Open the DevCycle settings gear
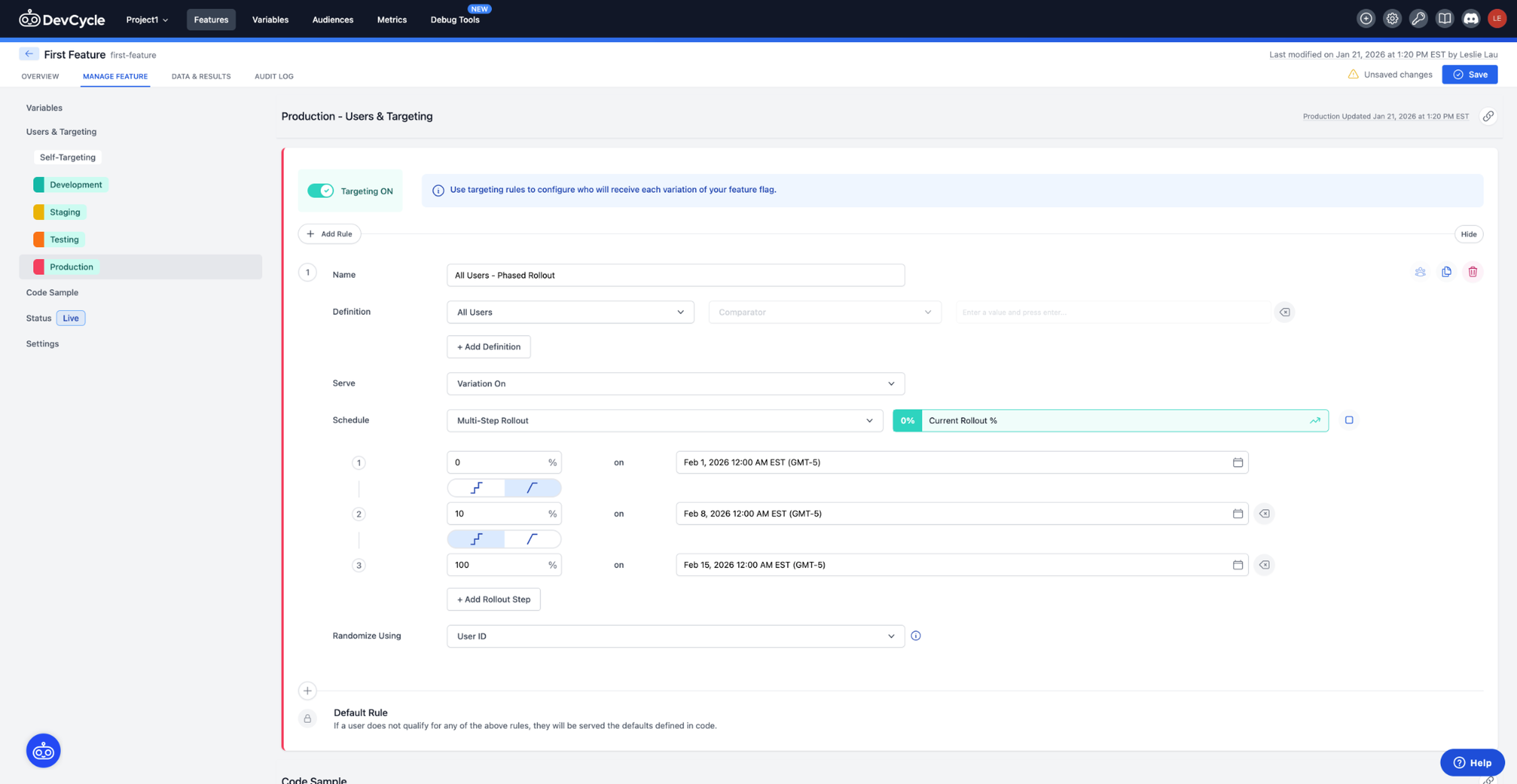Viewport: 1517px width, 784px height. [x=1392, y=18]
